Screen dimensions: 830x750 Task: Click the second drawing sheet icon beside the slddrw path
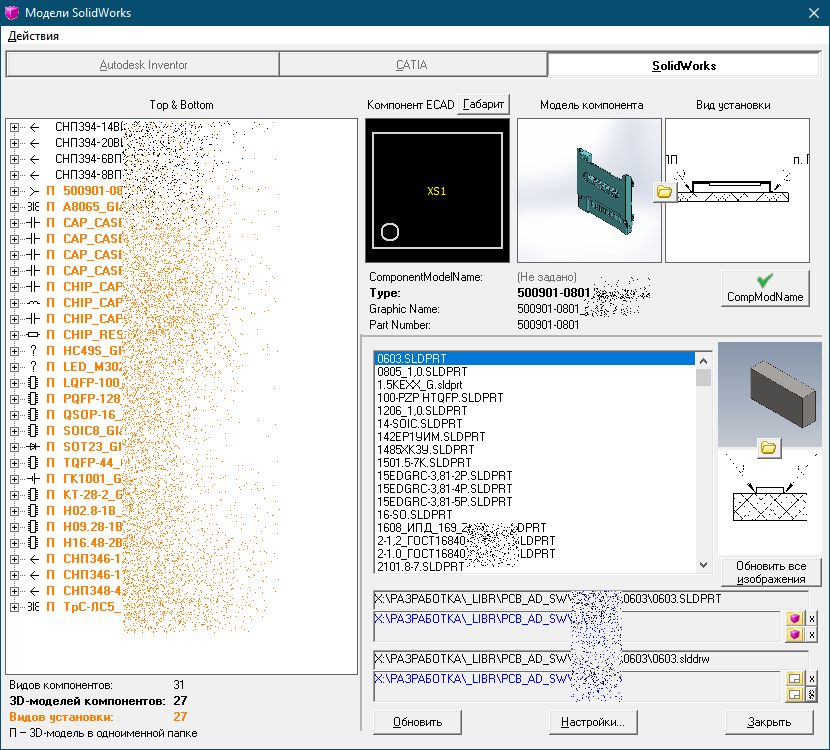[794, 694]
